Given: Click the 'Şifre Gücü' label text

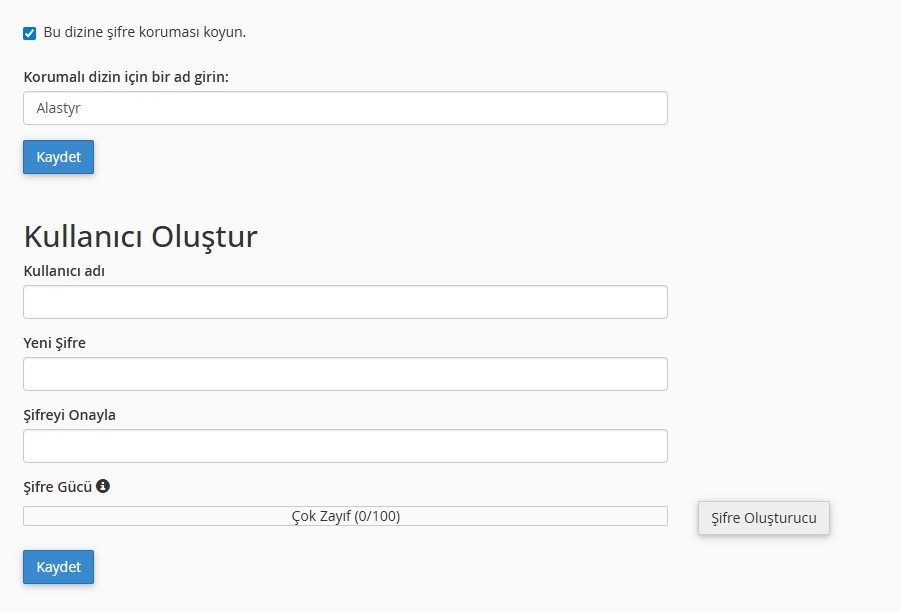Looking at the screenshot, I should (57, 487).
